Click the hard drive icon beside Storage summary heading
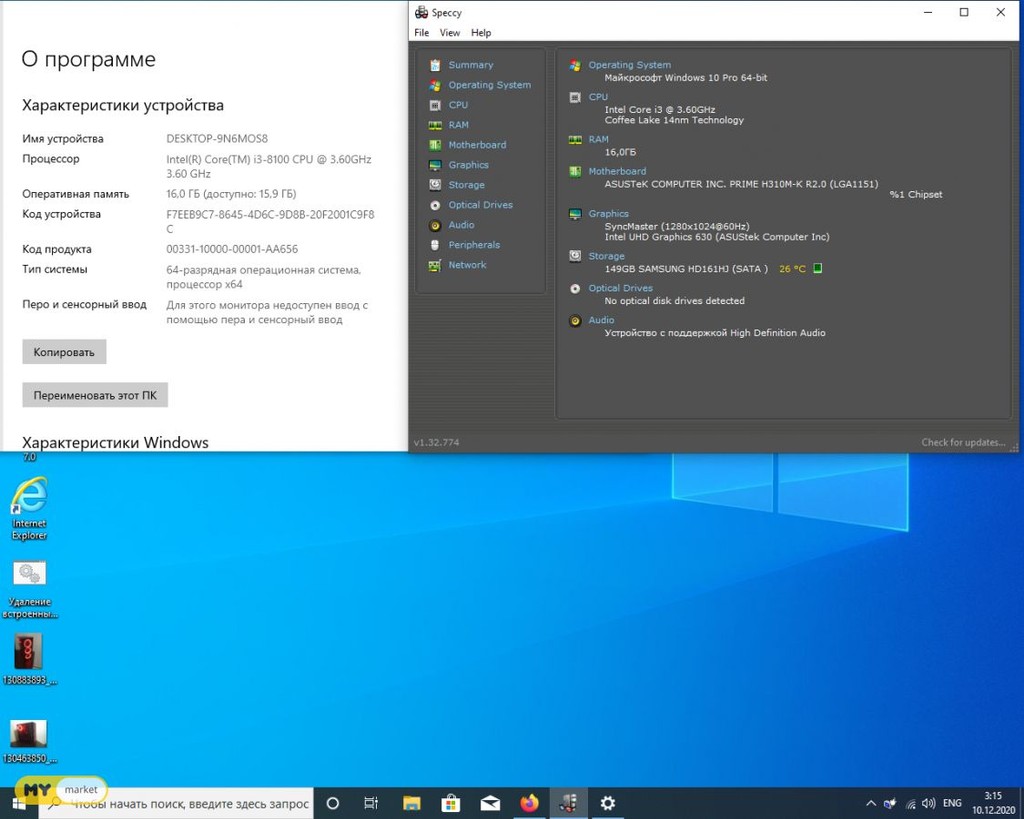 pos(575,256)
